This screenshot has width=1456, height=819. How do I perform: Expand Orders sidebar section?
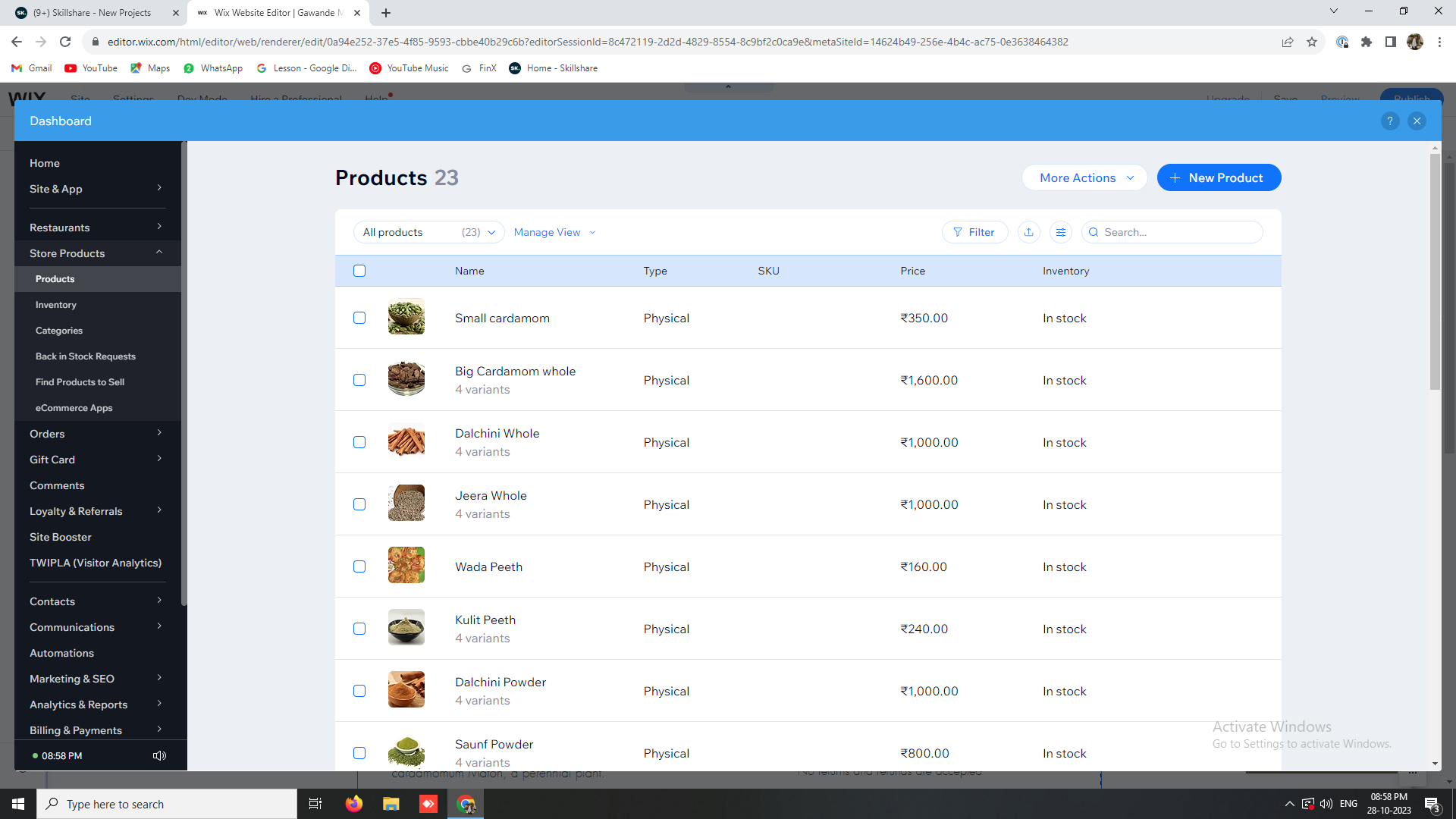pos(97,434)
